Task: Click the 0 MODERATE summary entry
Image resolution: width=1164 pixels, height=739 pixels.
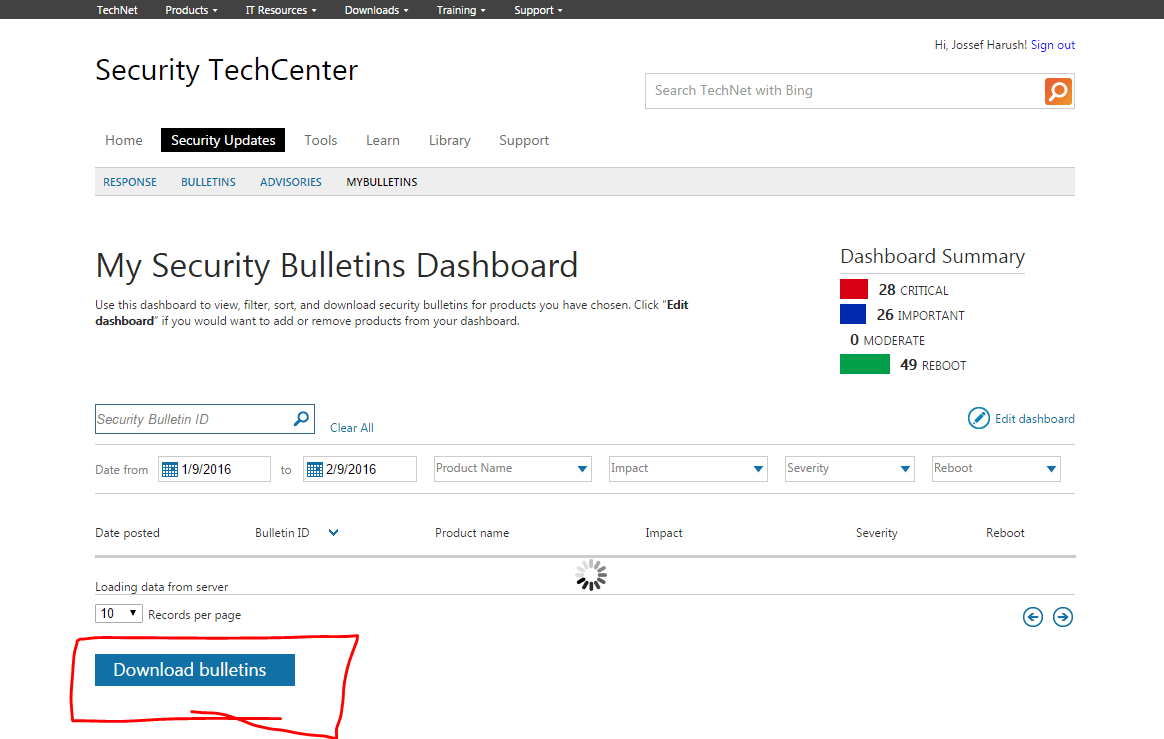Action: point(887,339)
